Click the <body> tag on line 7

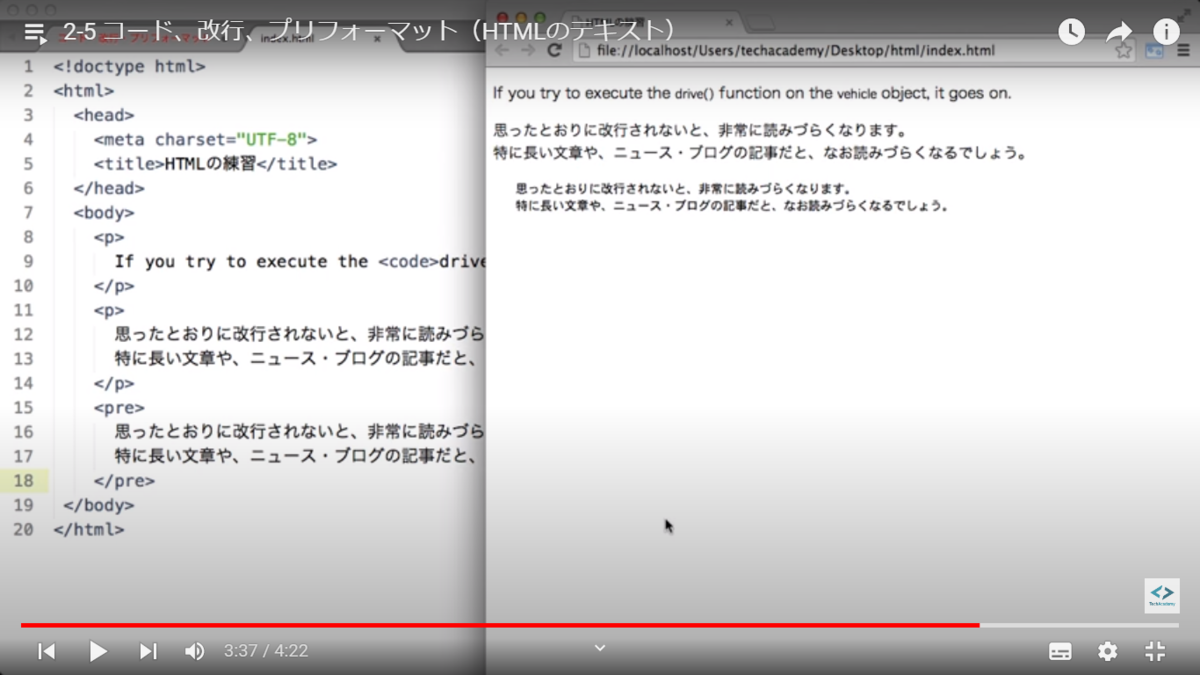tap(104, 213)
